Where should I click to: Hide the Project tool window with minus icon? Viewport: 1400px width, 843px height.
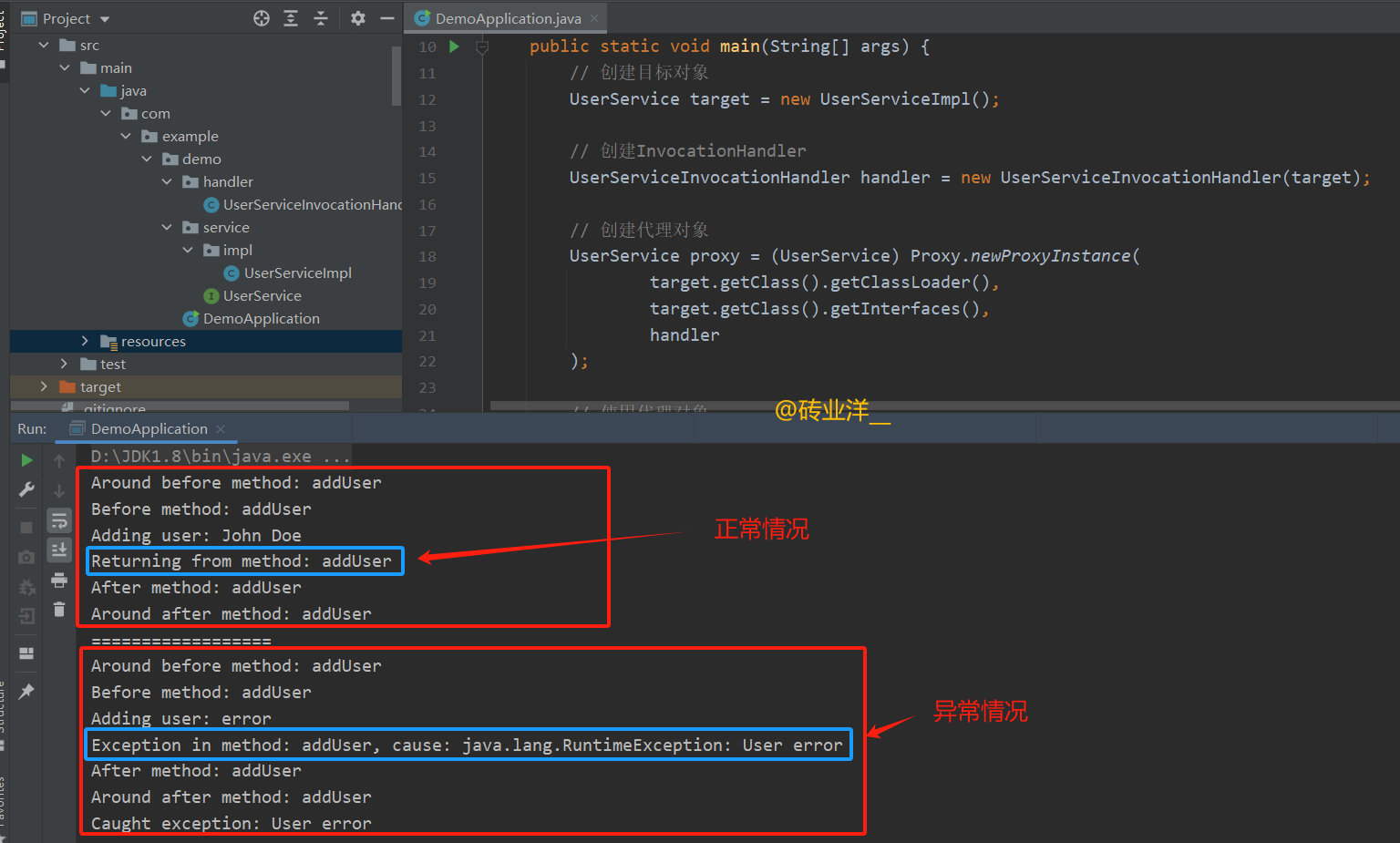[x=387, y=18]
